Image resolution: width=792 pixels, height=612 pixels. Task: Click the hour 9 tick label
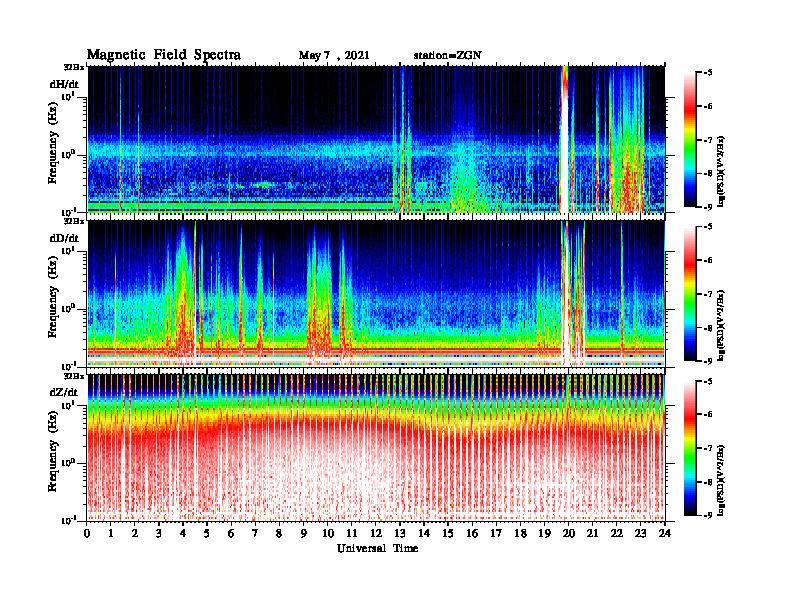304,533
